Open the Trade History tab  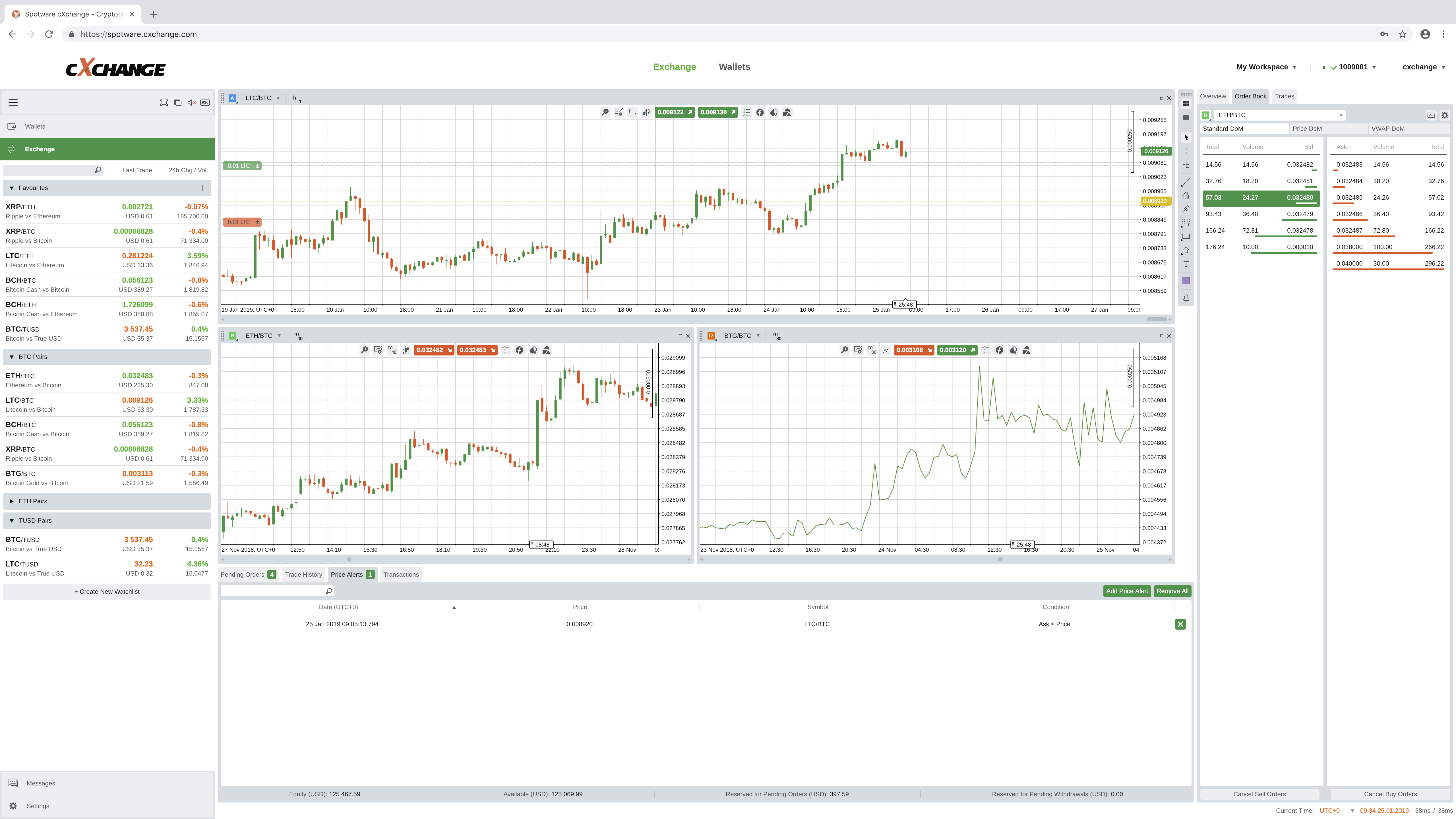303,575
